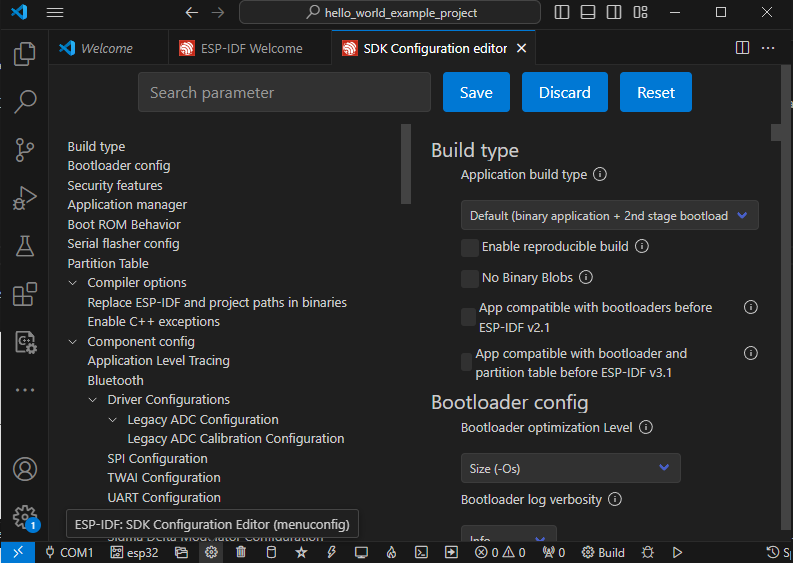Open the Extensions view
This screenshot has width=793, height=563.
25,294
